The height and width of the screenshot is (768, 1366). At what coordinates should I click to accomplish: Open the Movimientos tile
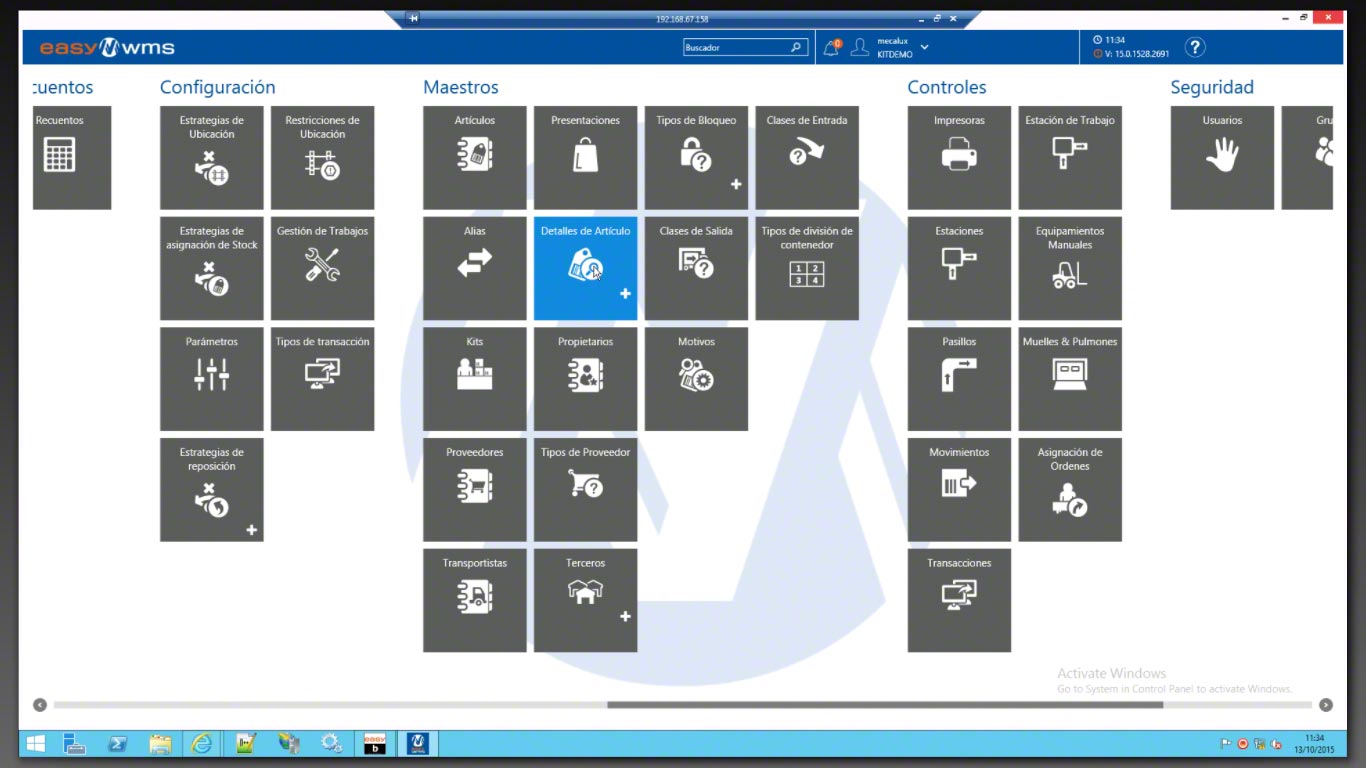click(959, 490)
